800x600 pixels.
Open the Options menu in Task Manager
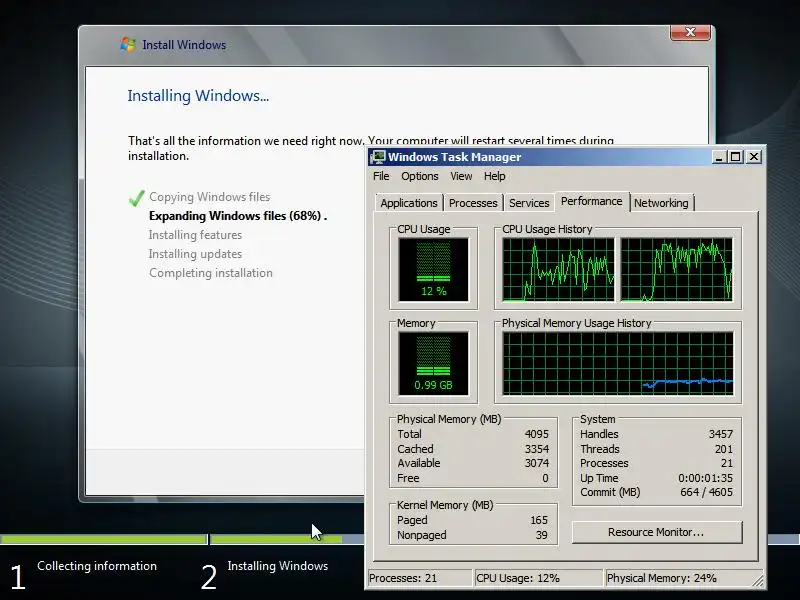pos(419,176)
